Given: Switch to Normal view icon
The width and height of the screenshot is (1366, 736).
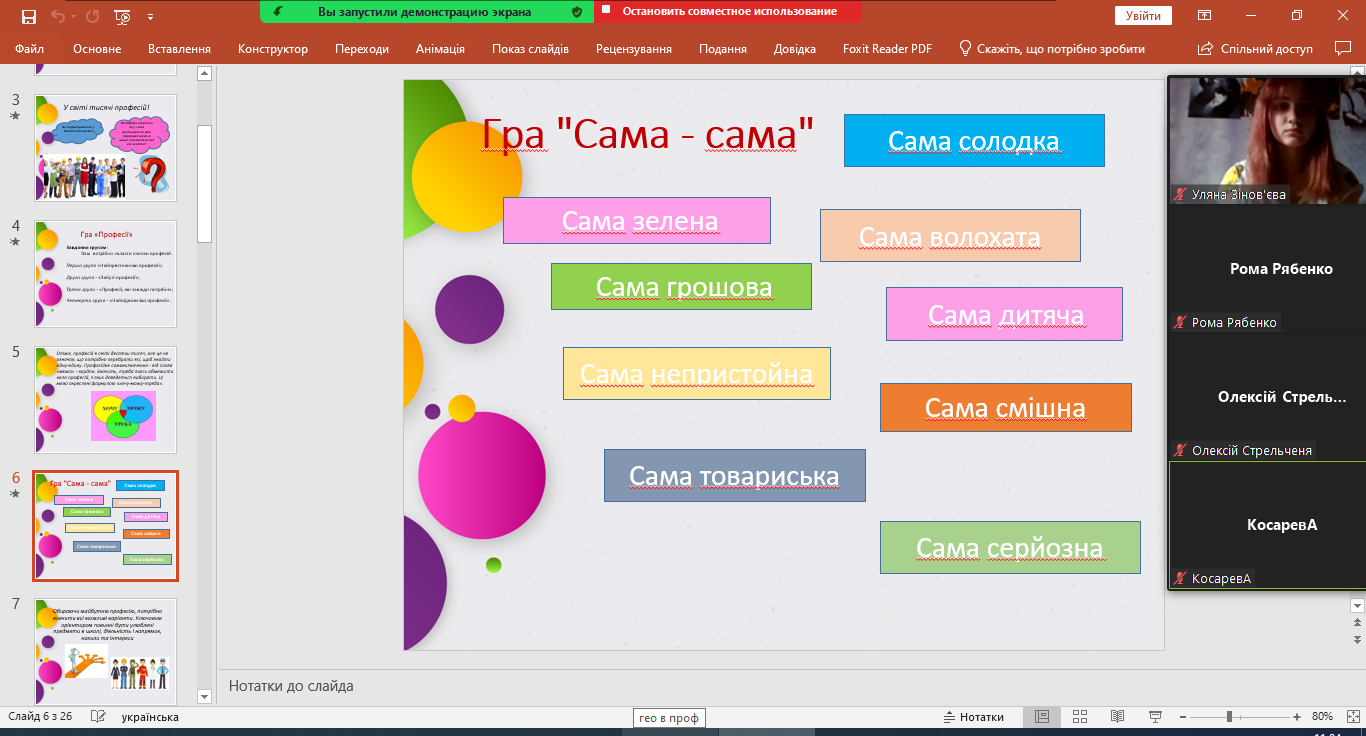Looking at the screenshot, I should [1042, 716].
